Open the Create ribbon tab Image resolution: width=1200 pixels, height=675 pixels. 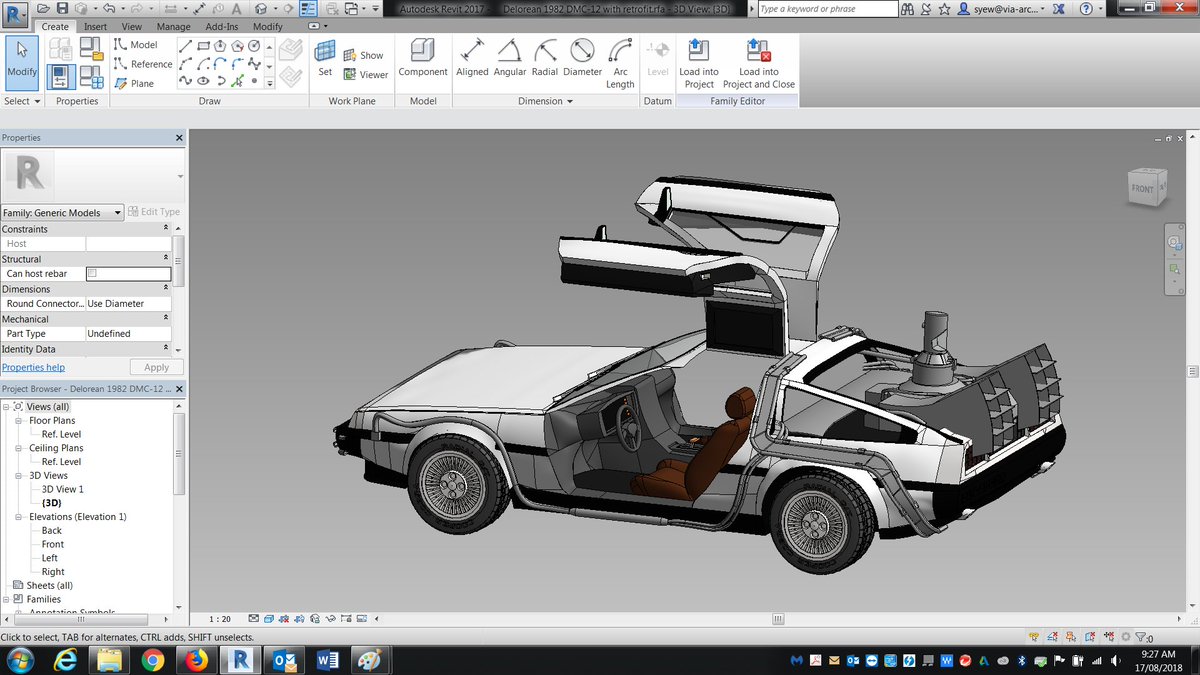pos(55,27)
